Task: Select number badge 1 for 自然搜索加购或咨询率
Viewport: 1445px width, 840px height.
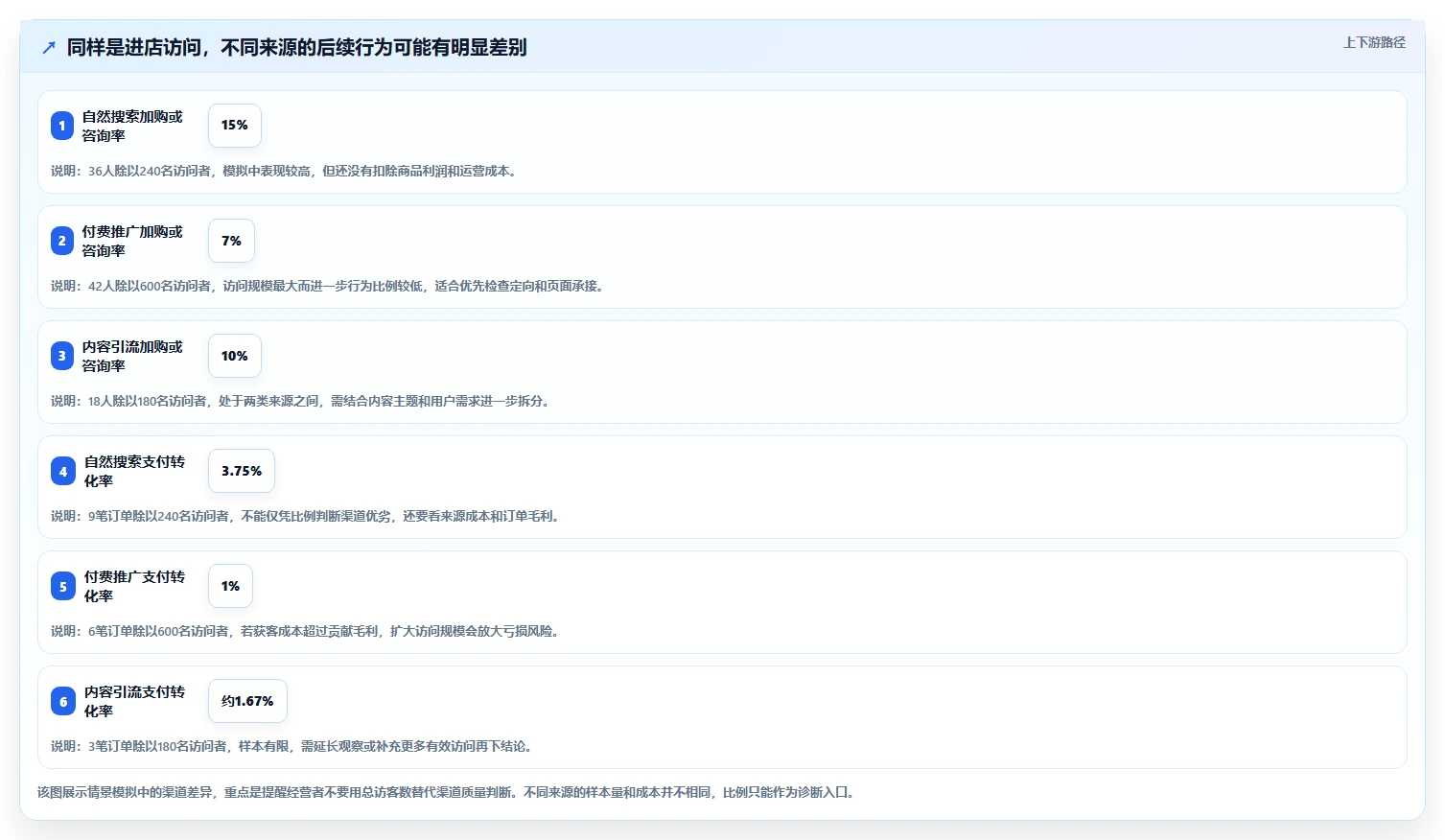Action: [x=62, y=126]
